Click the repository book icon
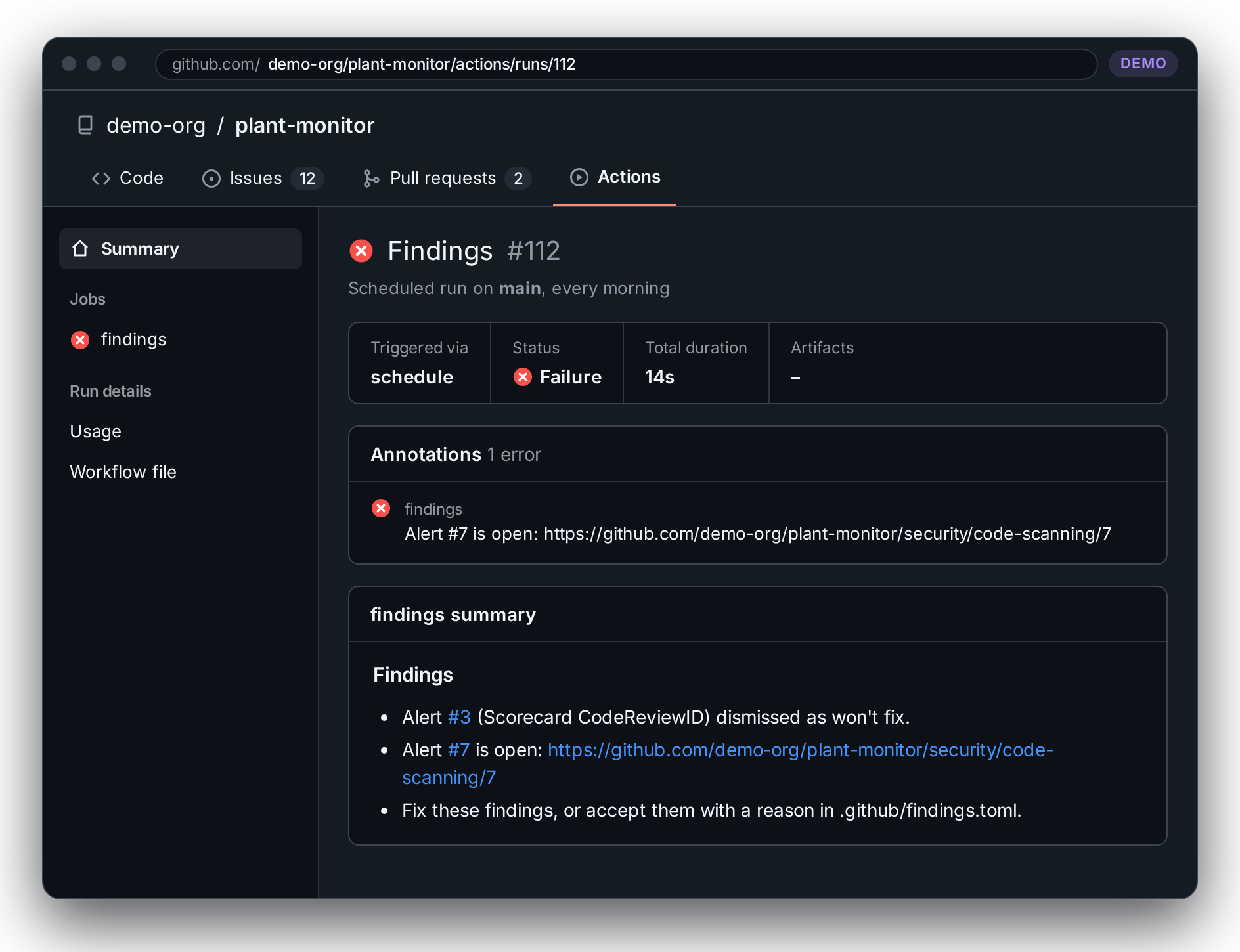 pos(85,125)
